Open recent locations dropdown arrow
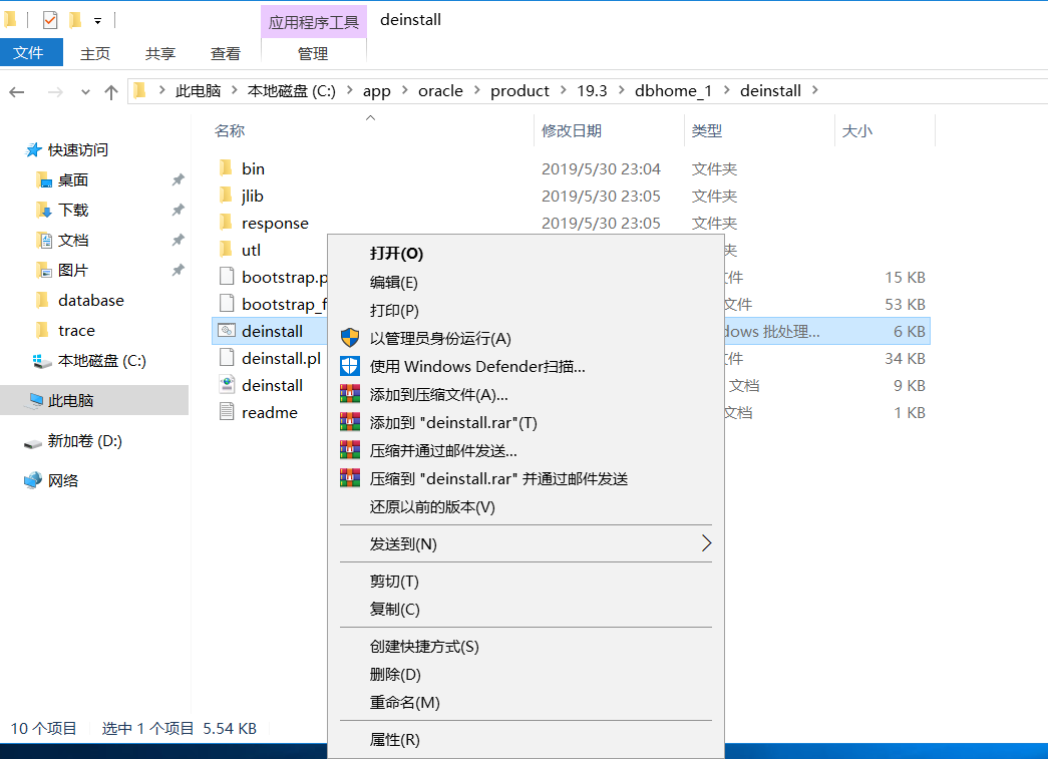 (85, 92)
